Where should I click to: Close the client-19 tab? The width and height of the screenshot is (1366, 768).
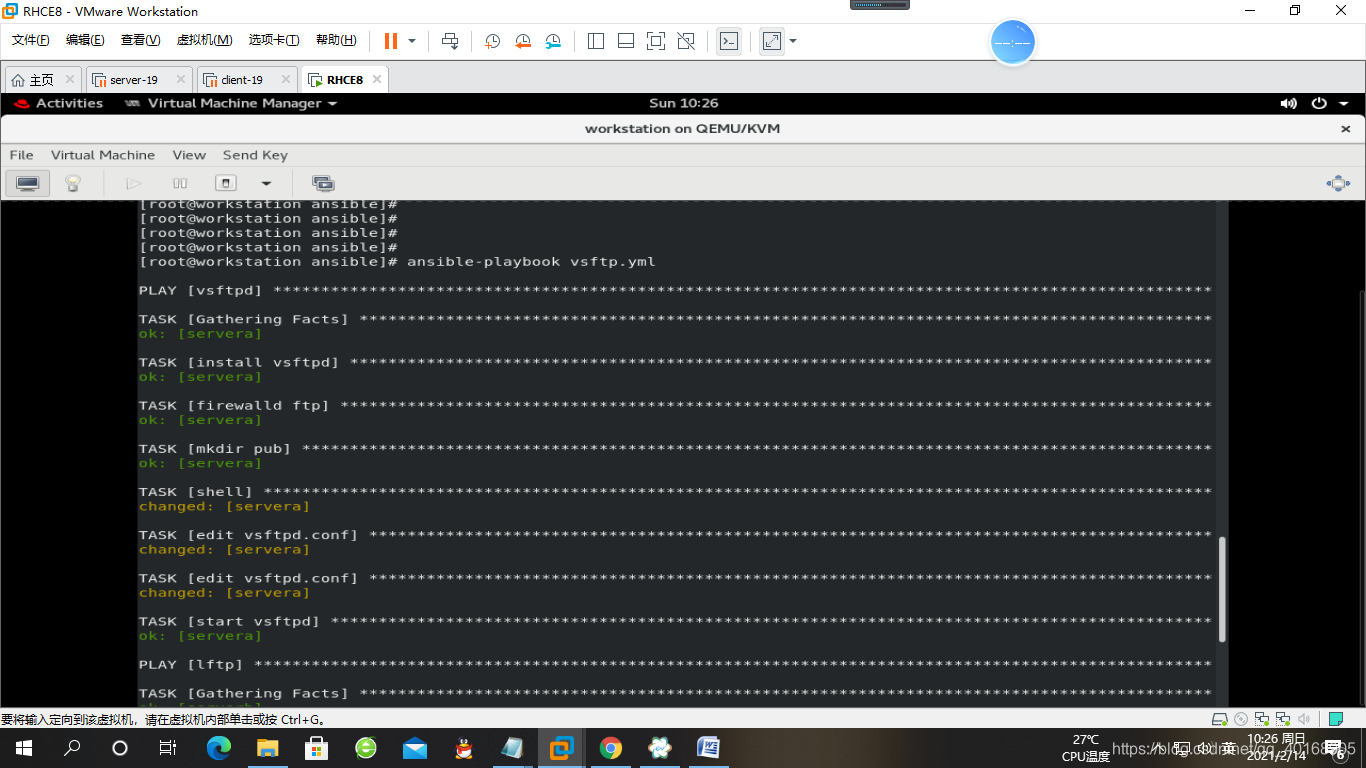coord(285,79)
